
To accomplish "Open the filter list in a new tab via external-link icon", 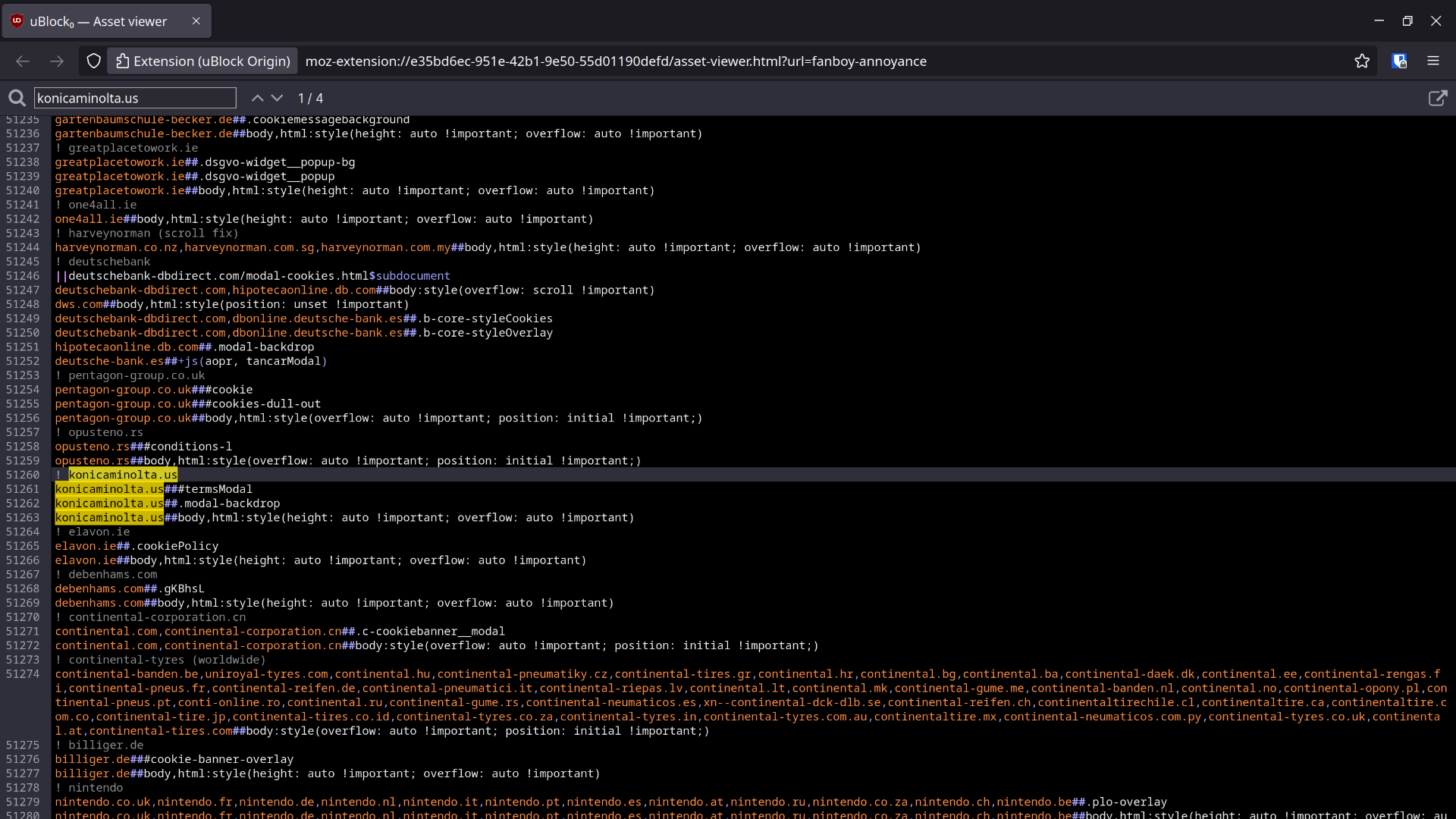I will [x=1439, y=98].
